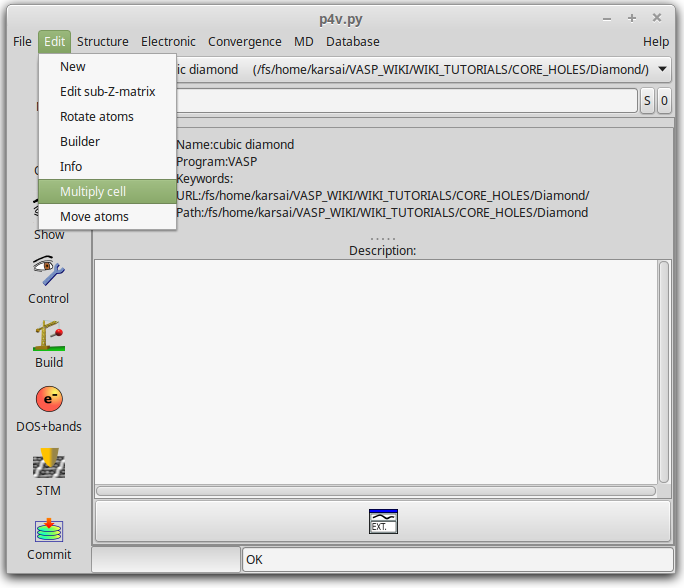Open the Help menu
684x588 pixels.
pos(656,42)
